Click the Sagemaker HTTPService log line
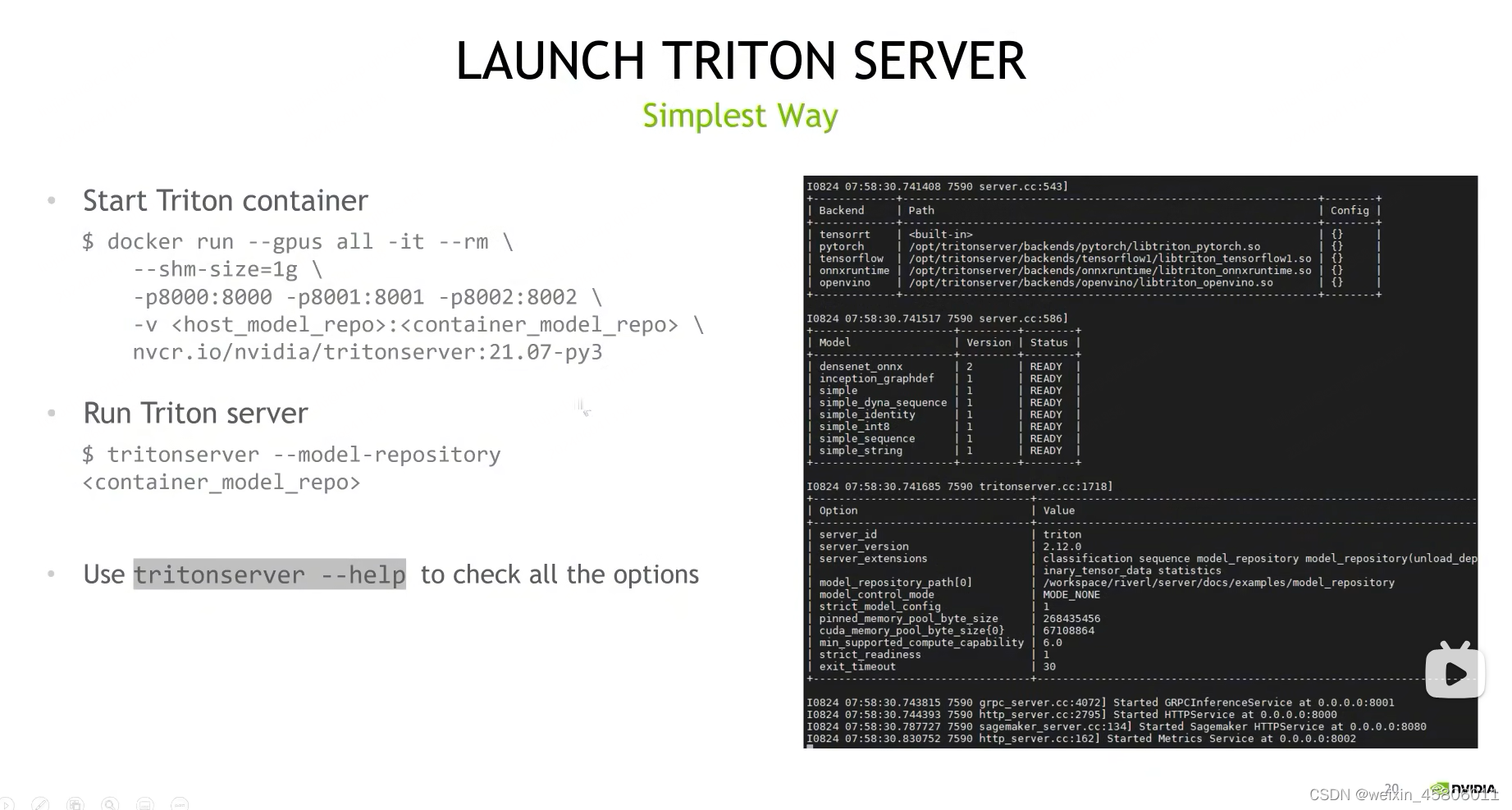 [1116, 726]
